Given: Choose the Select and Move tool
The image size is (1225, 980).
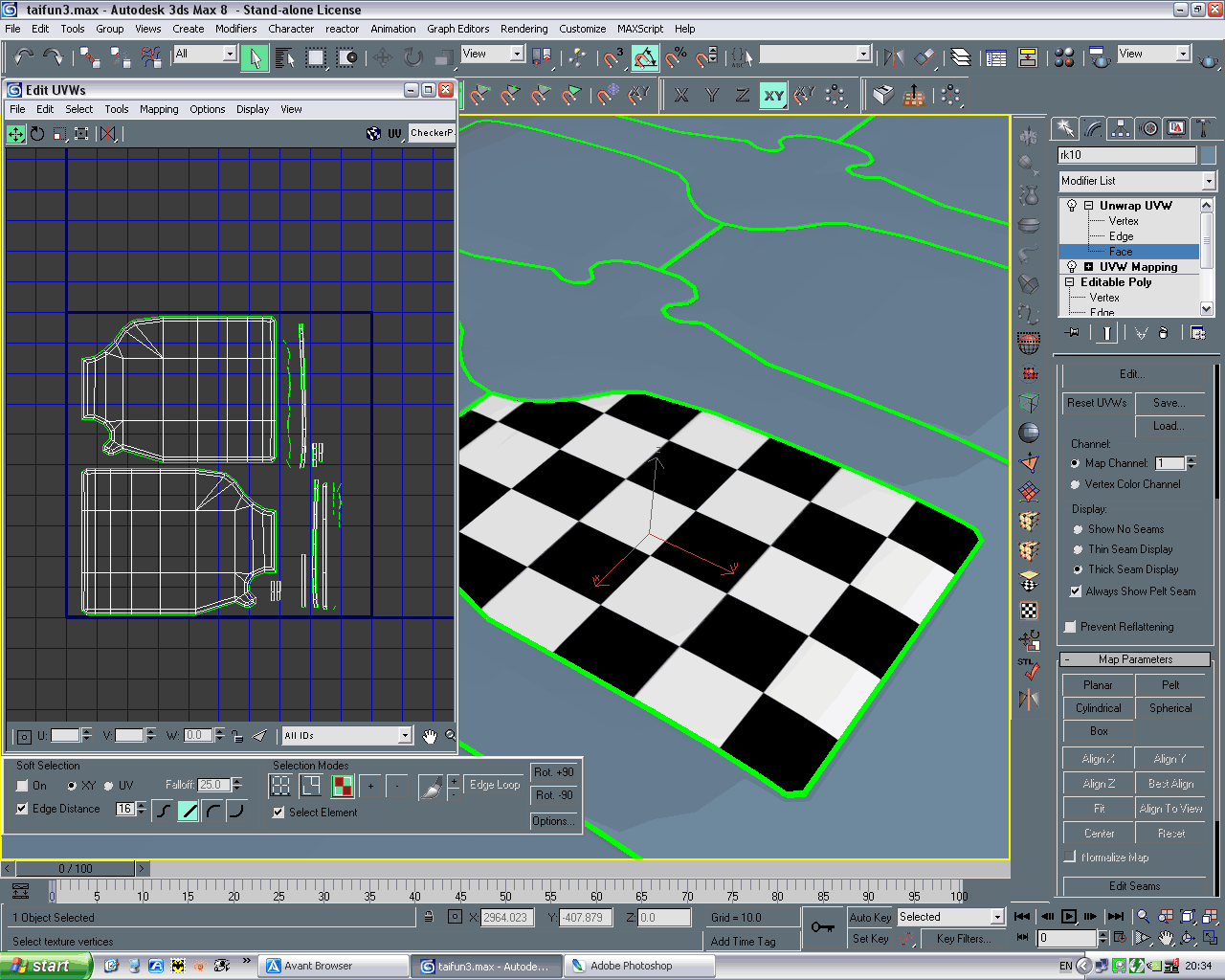Looking at the screenshot, I should [383, 58].
